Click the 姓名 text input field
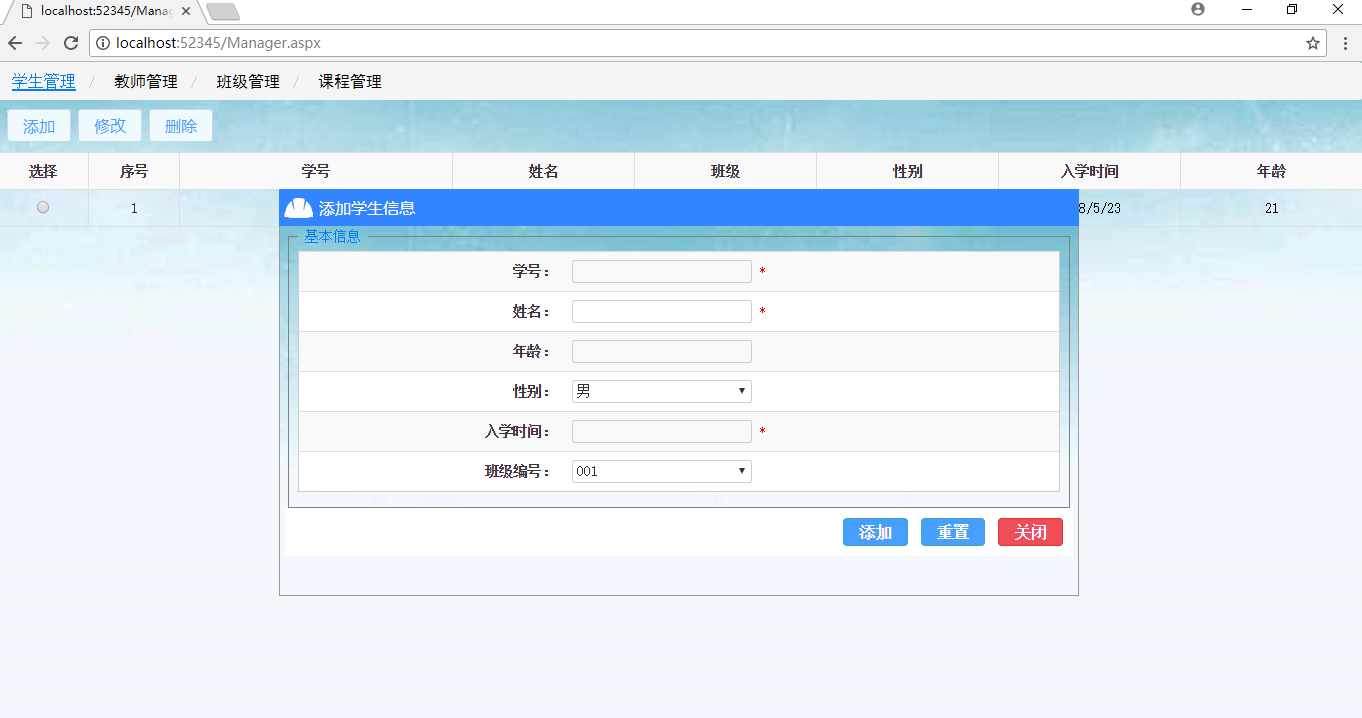Viewport: 1362px width, 718px height. [661, 311]
